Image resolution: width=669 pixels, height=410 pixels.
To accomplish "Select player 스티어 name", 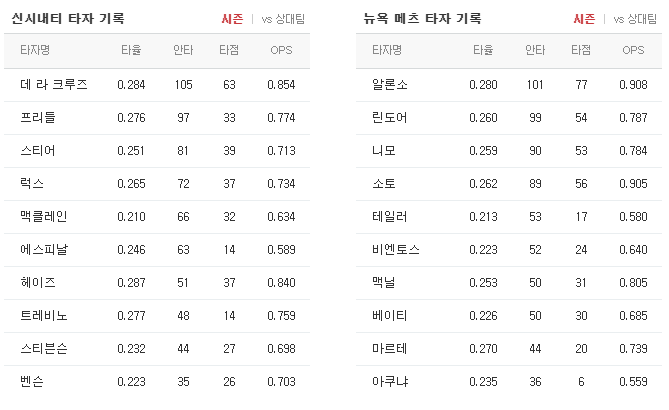I will [38, 151].
